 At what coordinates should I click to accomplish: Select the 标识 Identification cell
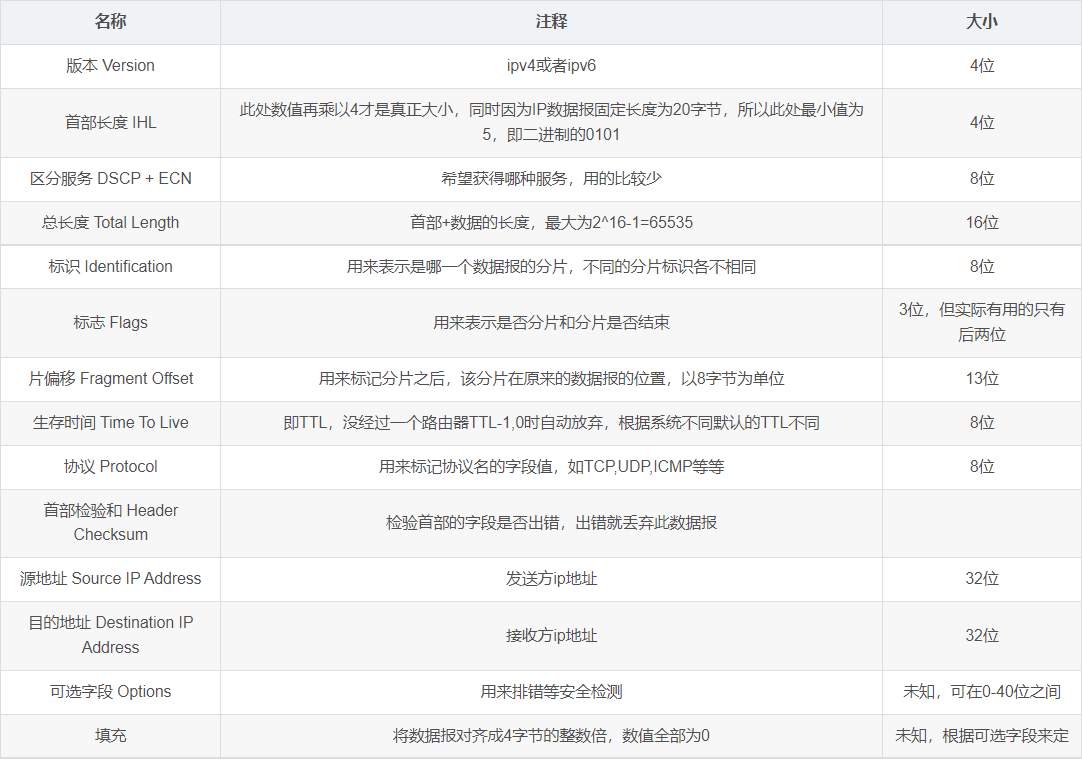(x=110, y=267)
